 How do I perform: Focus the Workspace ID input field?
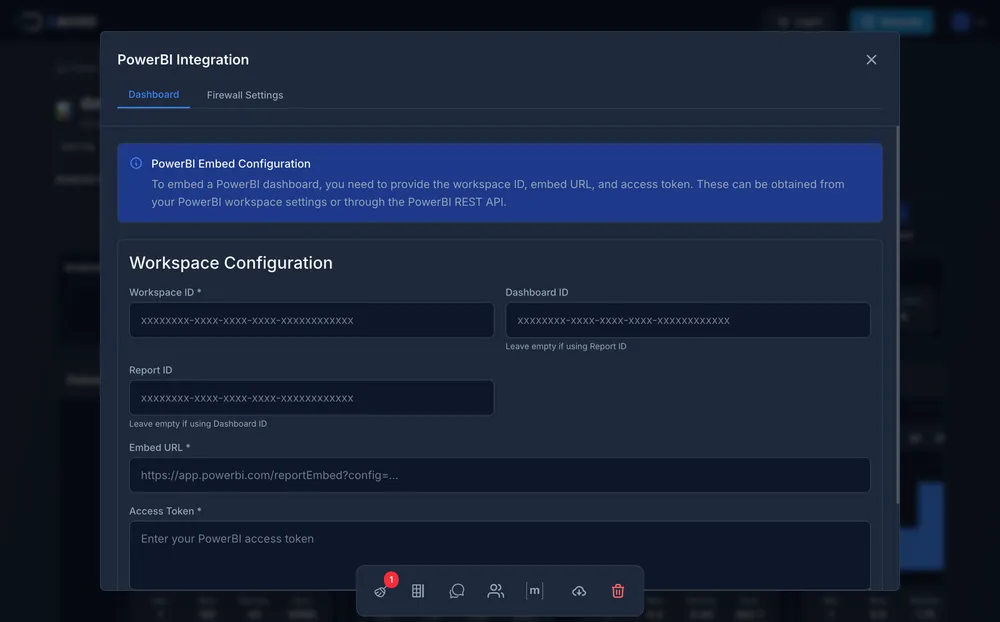point(311,320)
